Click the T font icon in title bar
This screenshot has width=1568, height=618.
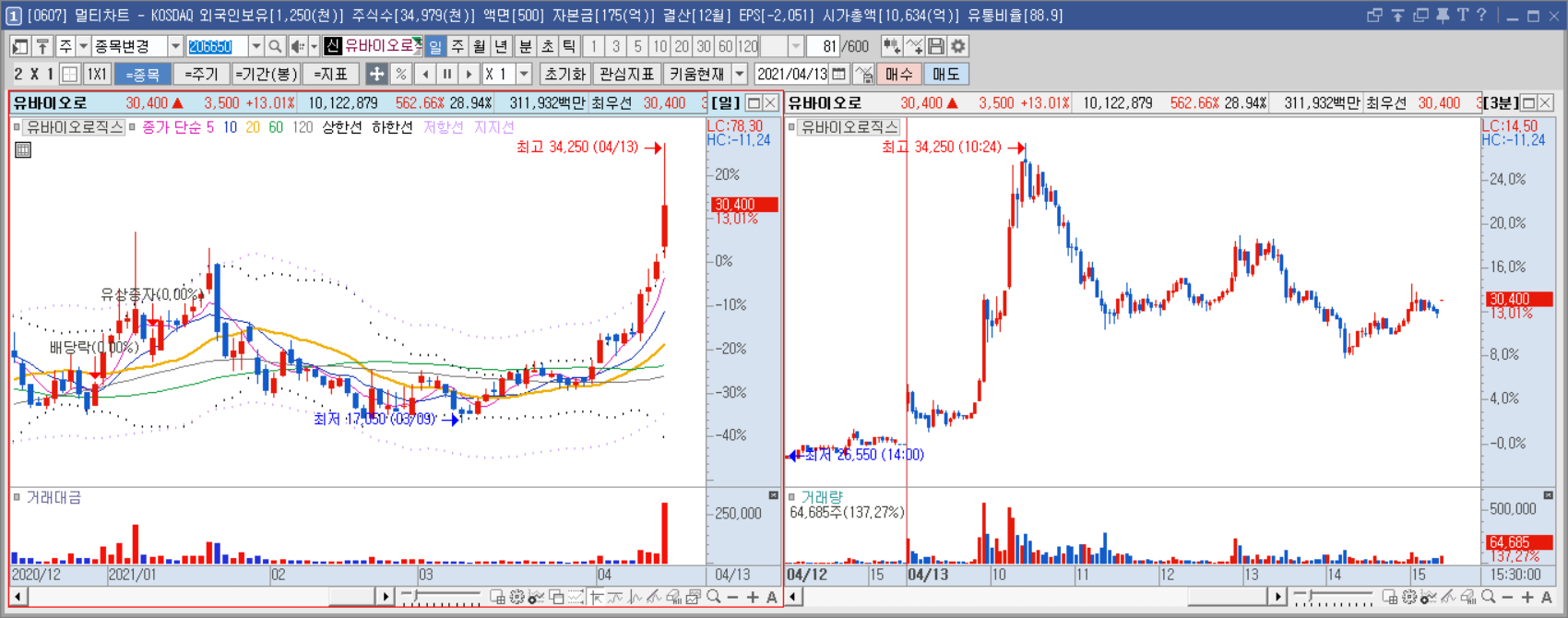click(1463, 15)
